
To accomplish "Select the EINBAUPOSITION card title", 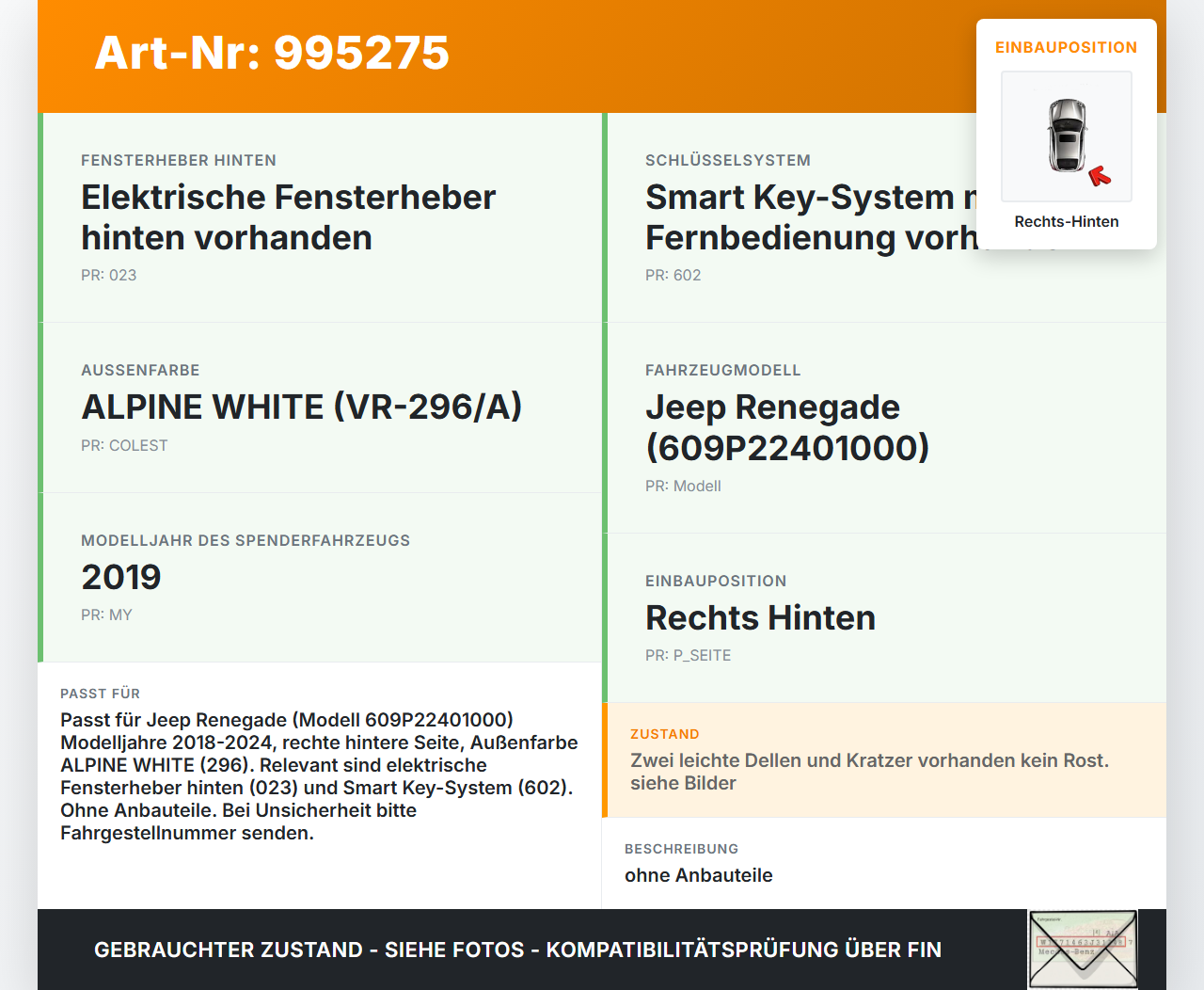I will [x=1067, y=47].
